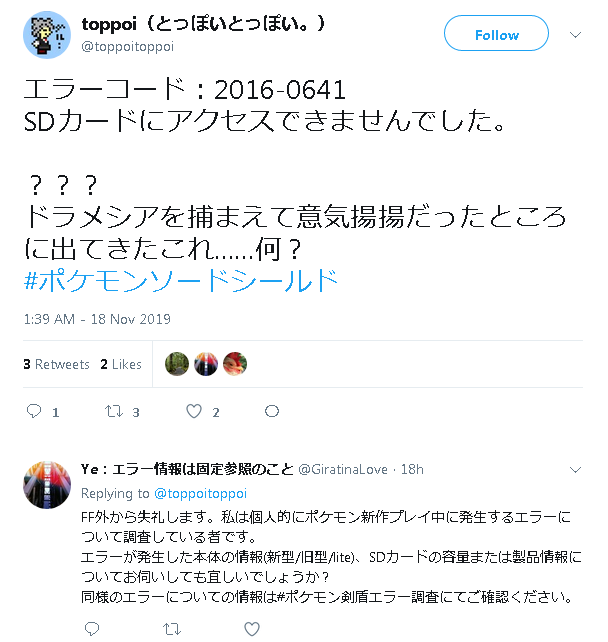This screenshot has width=608, height=642.
Task: Open direct message icon on main tweet
Action: tap(272, 411)
